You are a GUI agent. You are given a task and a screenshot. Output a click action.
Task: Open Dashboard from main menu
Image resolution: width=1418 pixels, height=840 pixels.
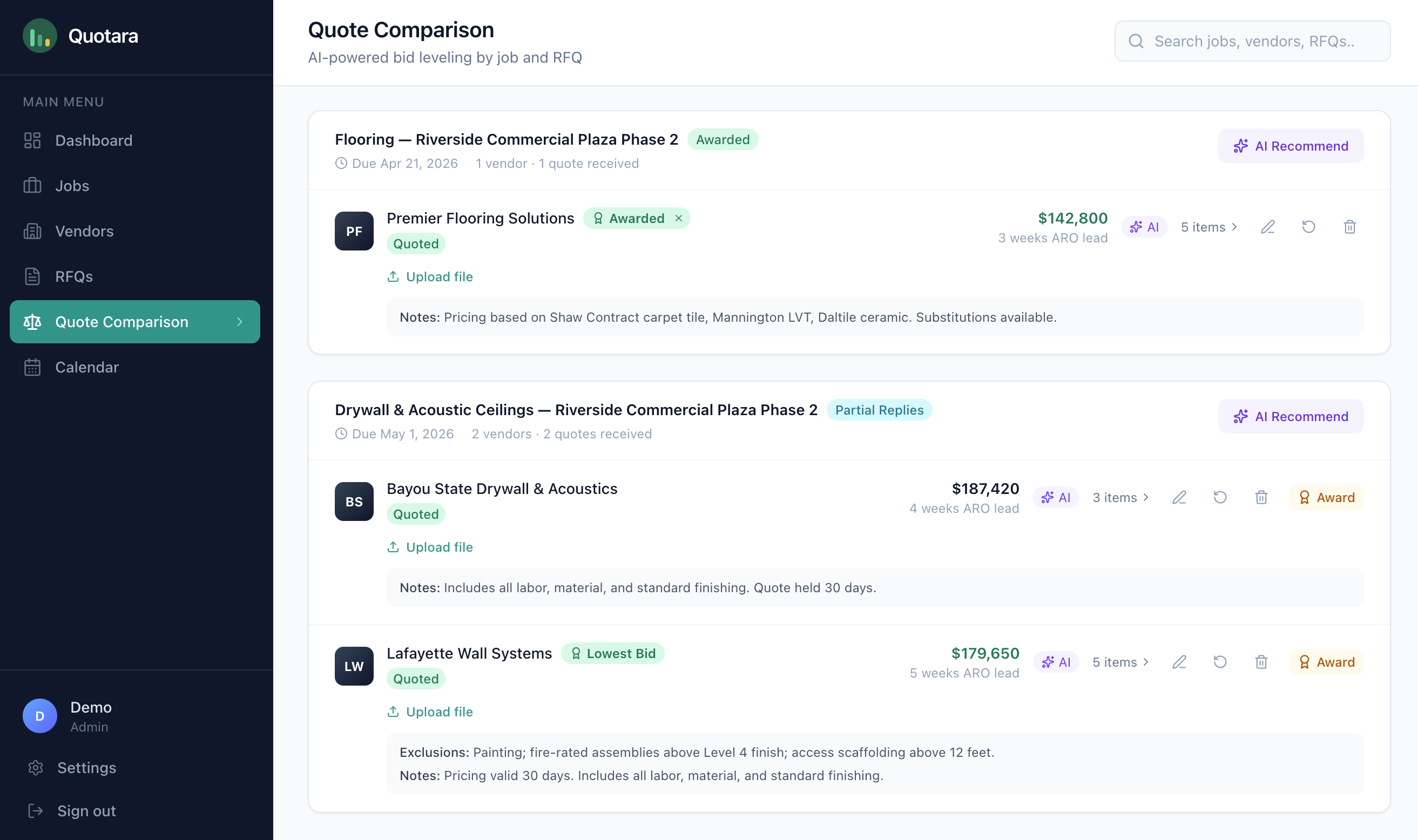pos(134,140)
